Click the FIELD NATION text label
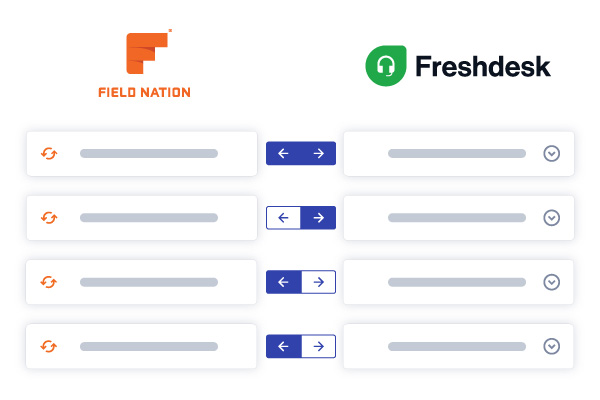Image resolution: width=600 pixels, height=400 pixels. pyautogui.click(x=144, y=92)
